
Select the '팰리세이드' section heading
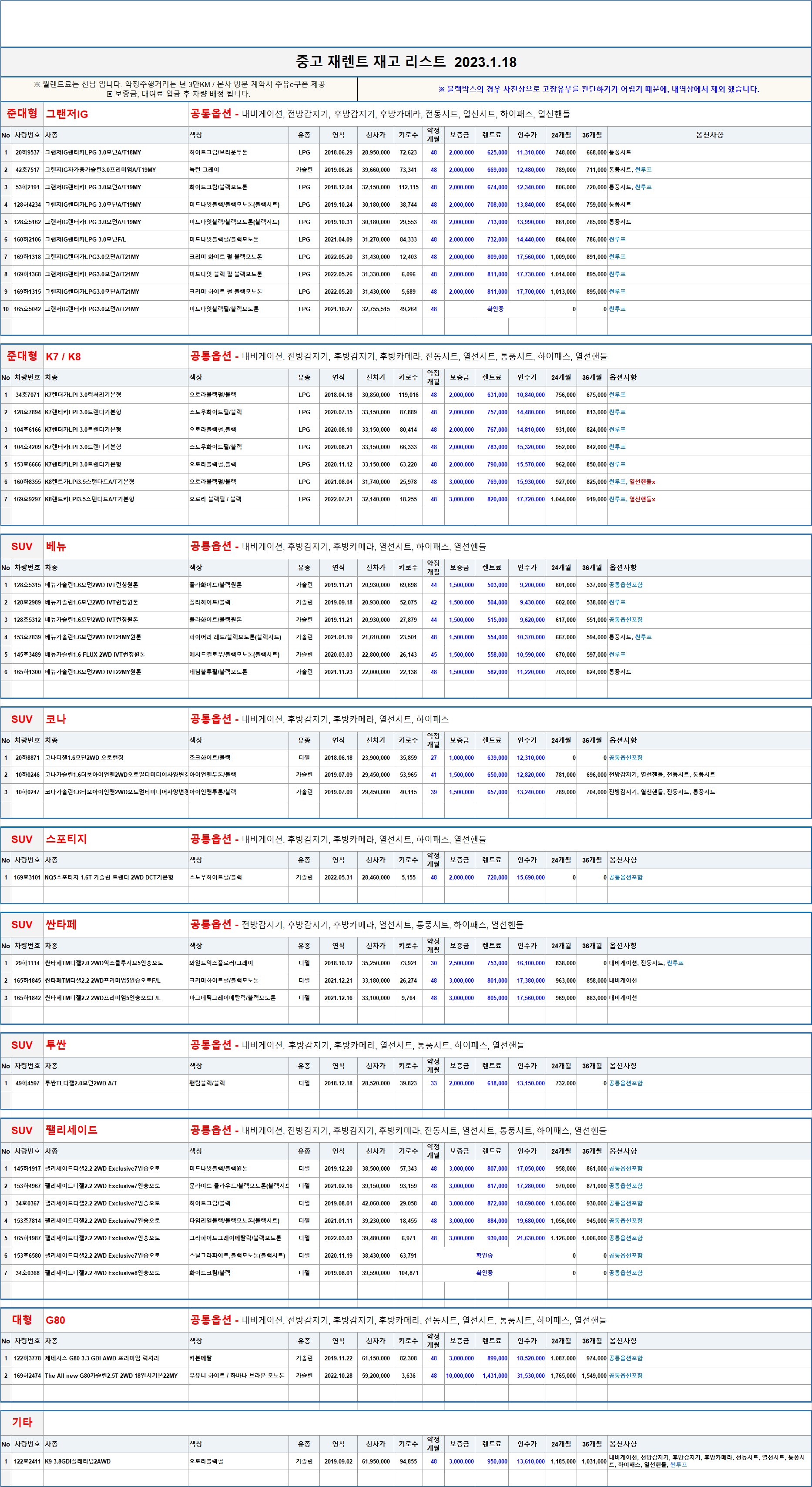point(71,1130)
